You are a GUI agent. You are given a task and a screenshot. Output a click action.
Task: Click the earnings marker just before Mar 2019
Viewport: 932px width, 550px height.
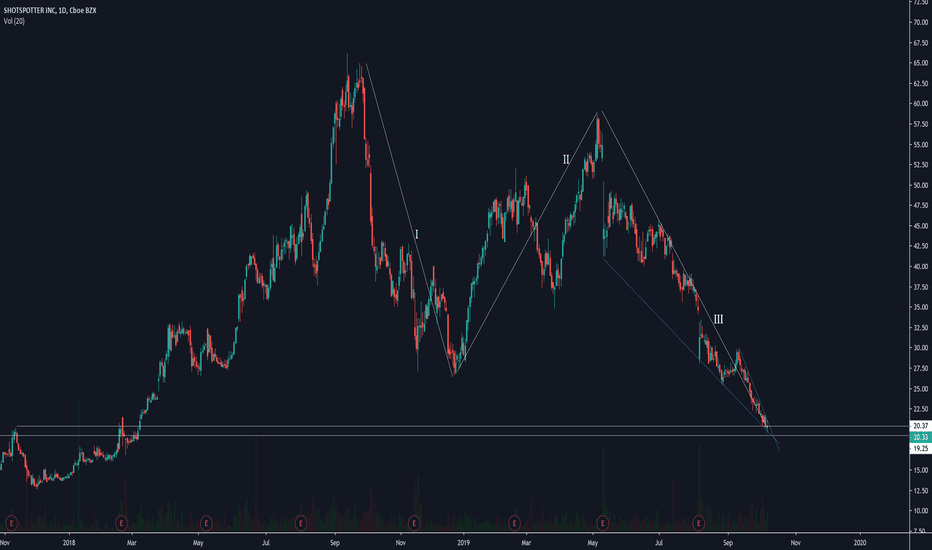coord(514,523)
